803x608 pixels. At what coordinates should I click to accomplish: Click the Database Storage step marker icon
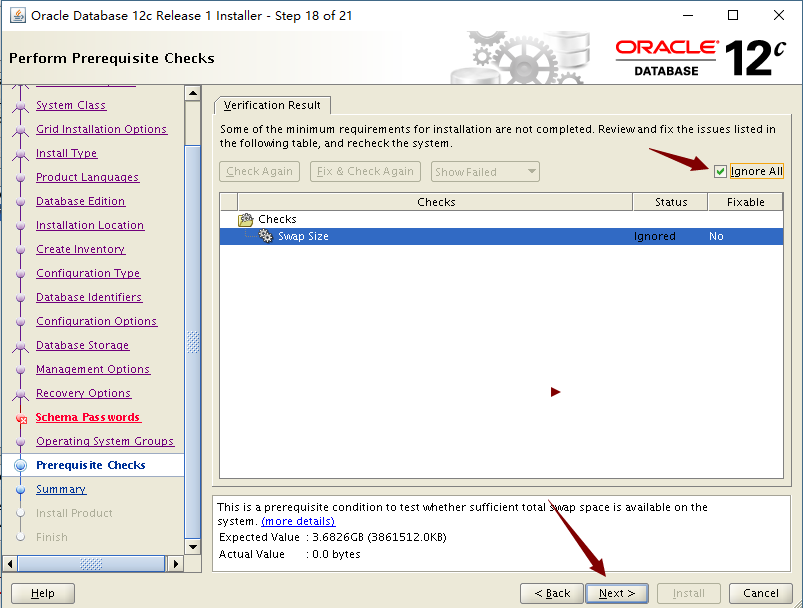click(20, 346)
